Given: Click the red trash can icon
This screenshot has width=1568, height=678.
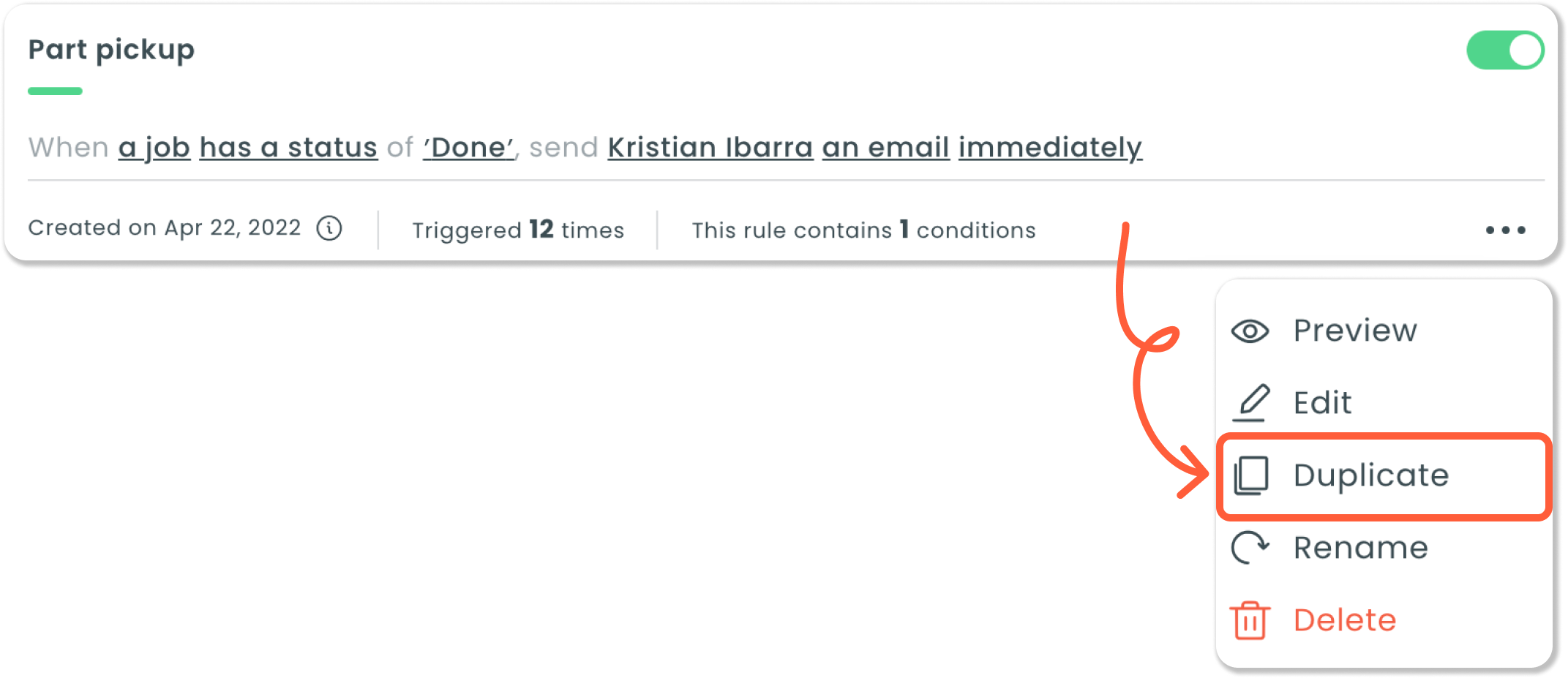Looking at the screenshot, I should [x=1250, y=620].
